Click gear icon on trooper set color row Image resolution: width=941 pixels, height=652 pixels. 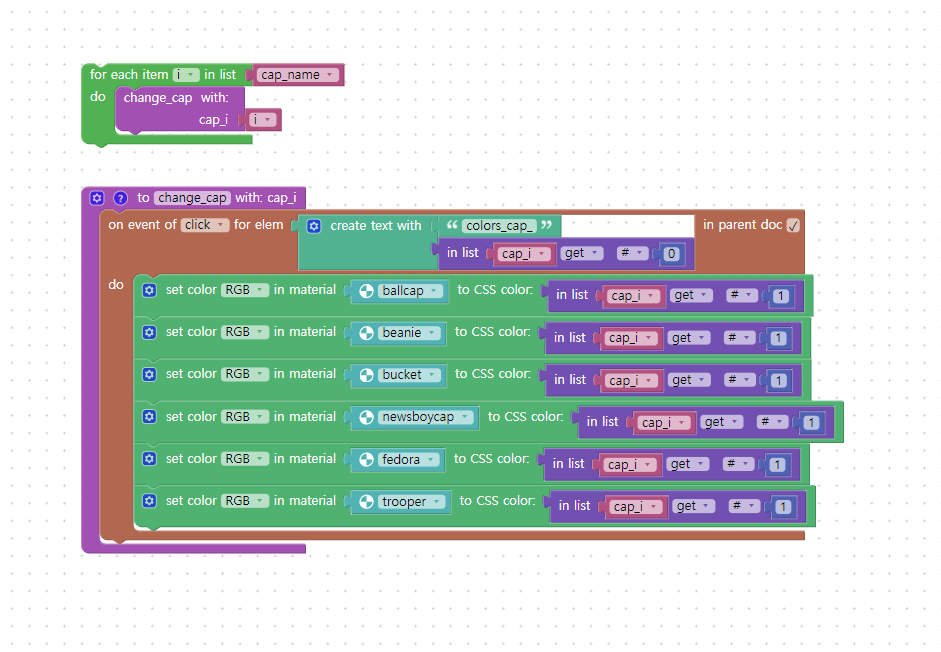pos(149,501)
